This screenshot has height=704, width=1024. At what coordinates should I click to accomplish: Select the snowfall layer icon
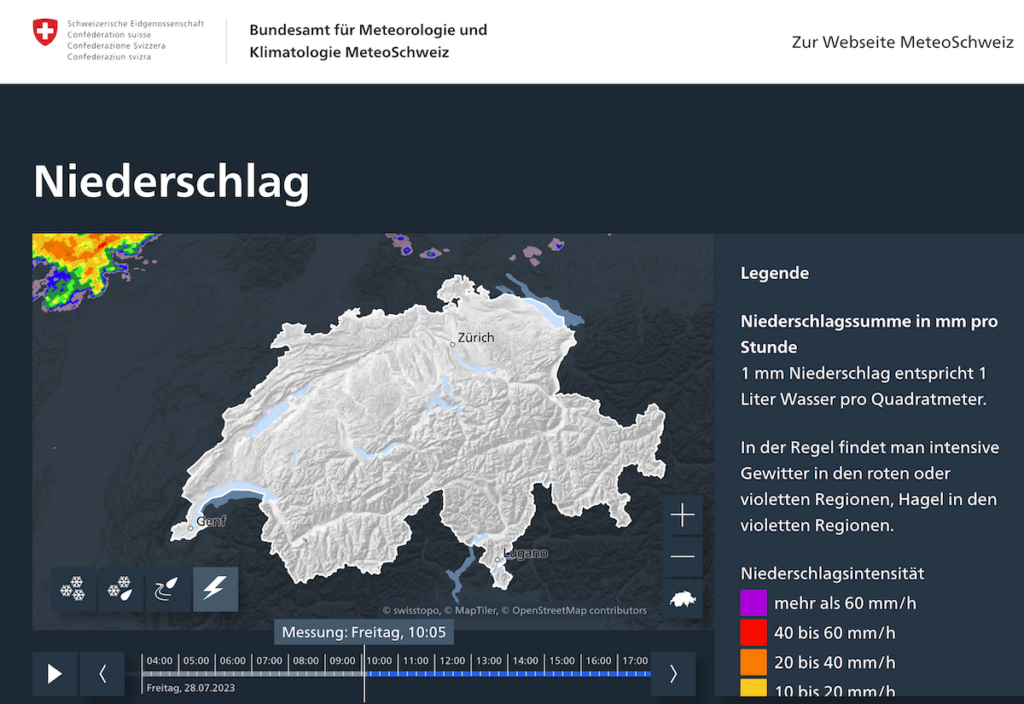74,589
